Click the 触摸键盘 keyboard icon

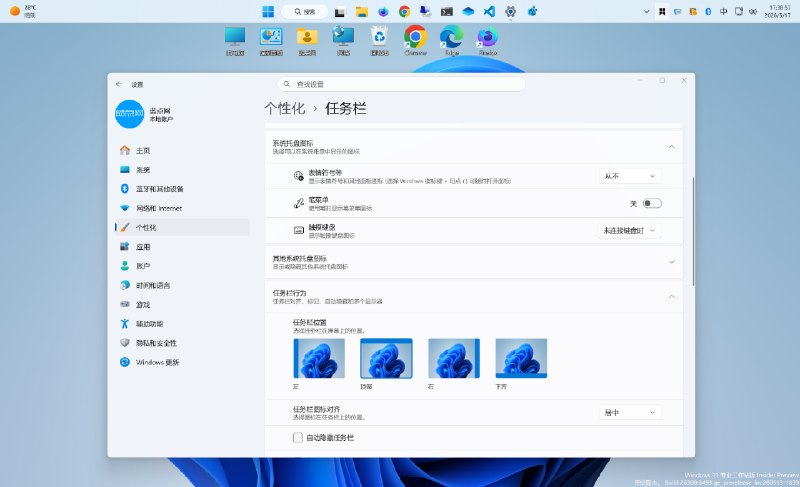[298, 230]
